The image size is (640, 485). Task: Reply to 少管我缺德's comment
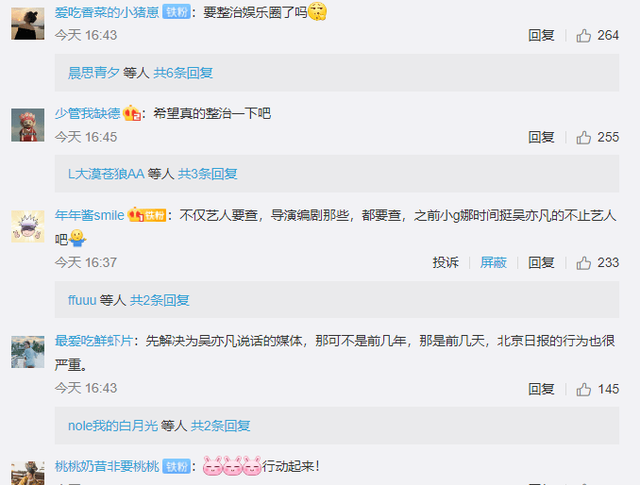(x=541, y=137)
